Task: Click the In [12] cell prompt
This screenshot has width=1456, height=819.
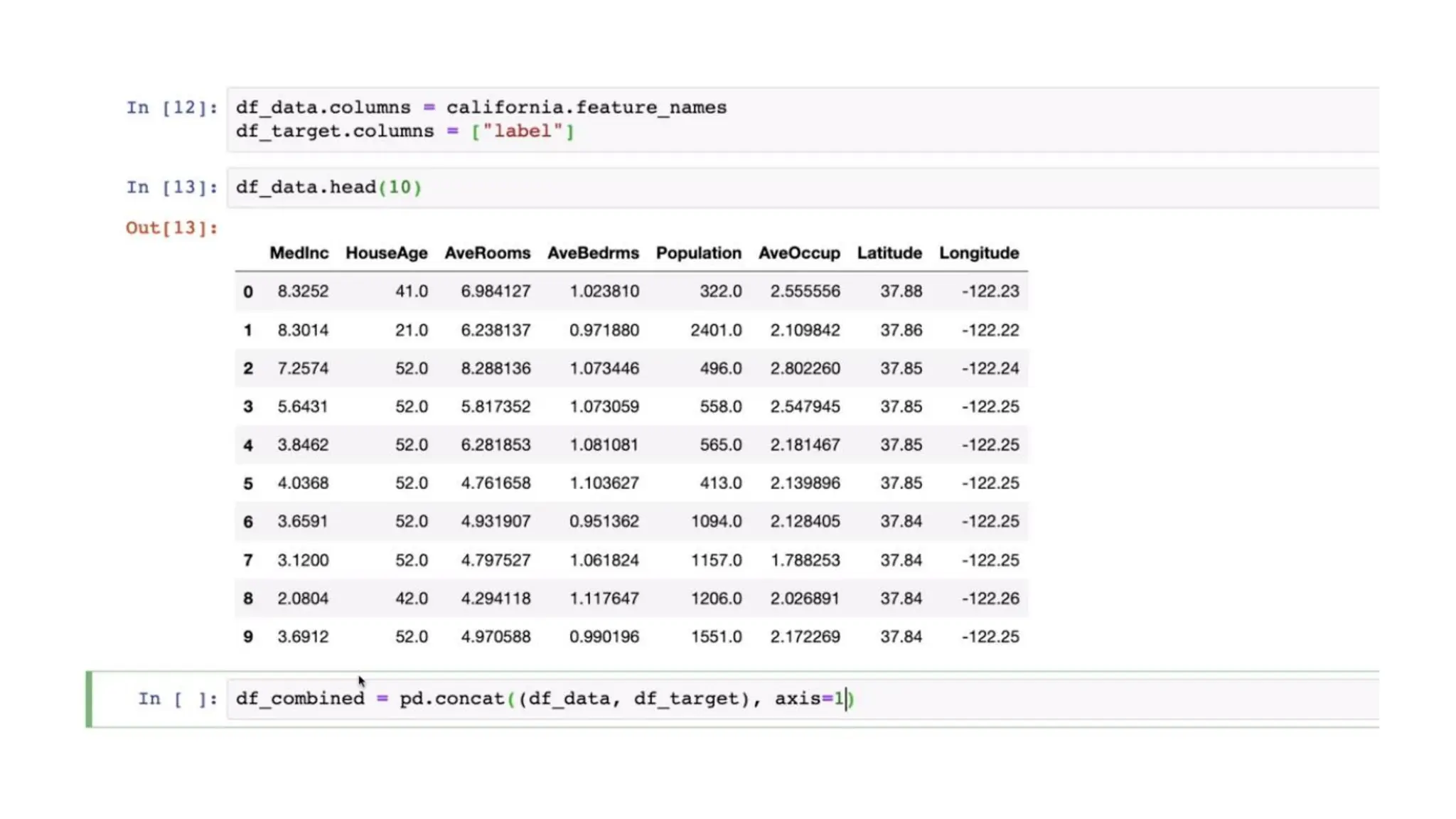Action: point(171,108)
